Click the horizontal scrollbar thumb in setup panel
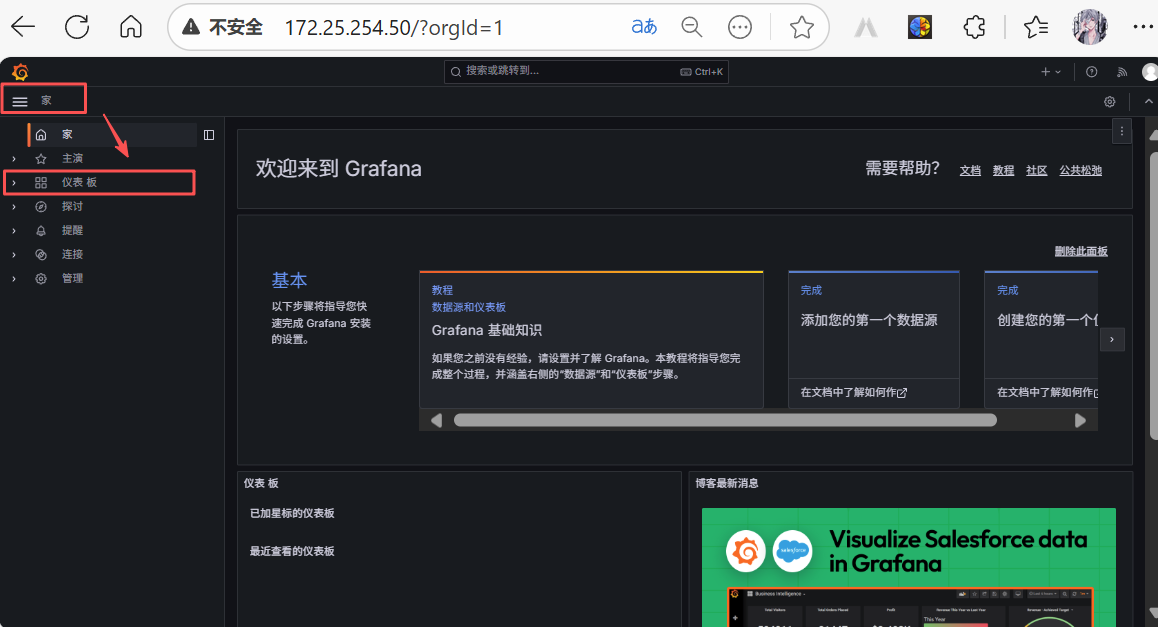 click(x=725, y=420)
